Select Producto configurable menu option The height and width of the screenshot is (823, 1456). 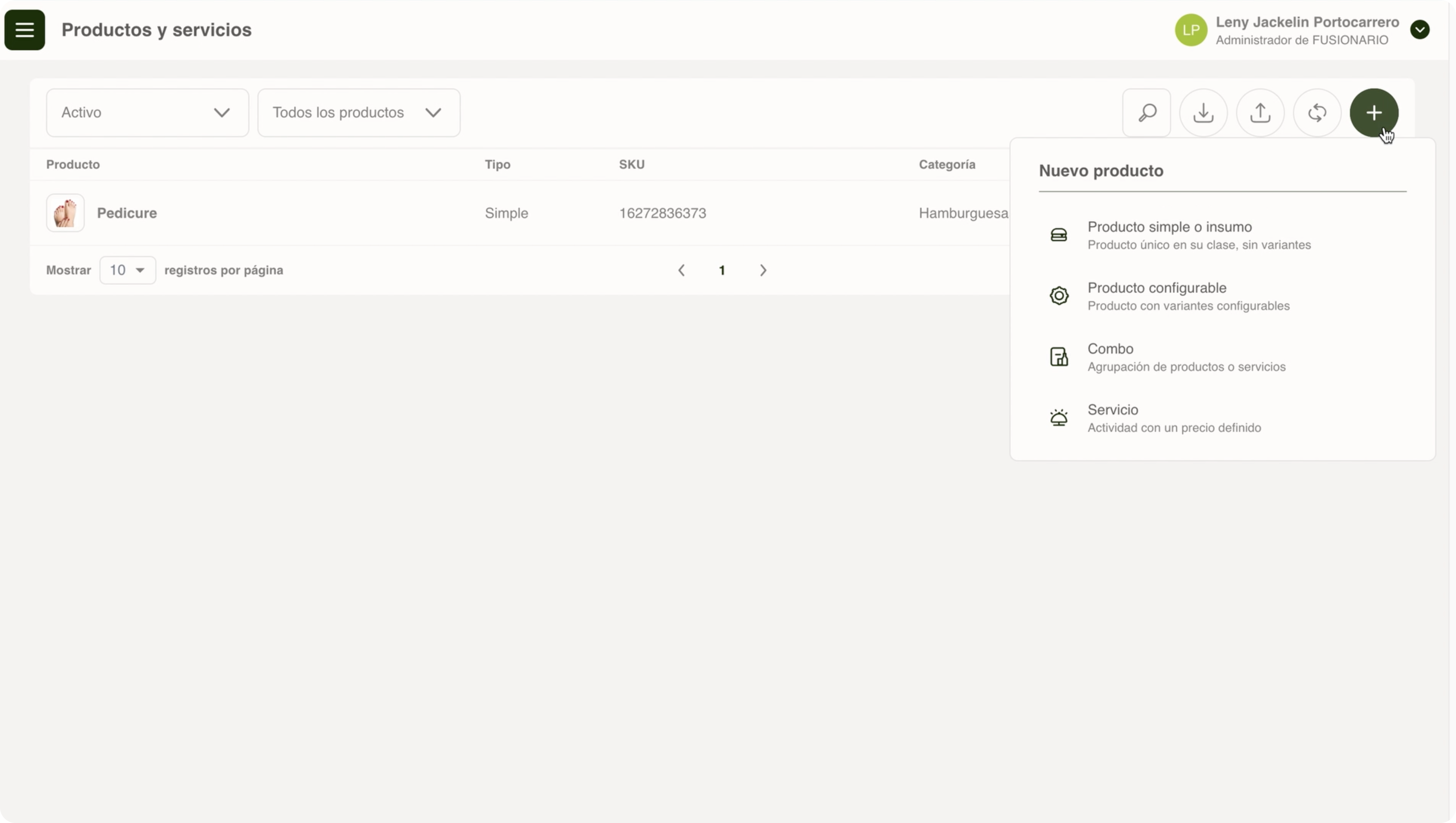[1156, 288]
